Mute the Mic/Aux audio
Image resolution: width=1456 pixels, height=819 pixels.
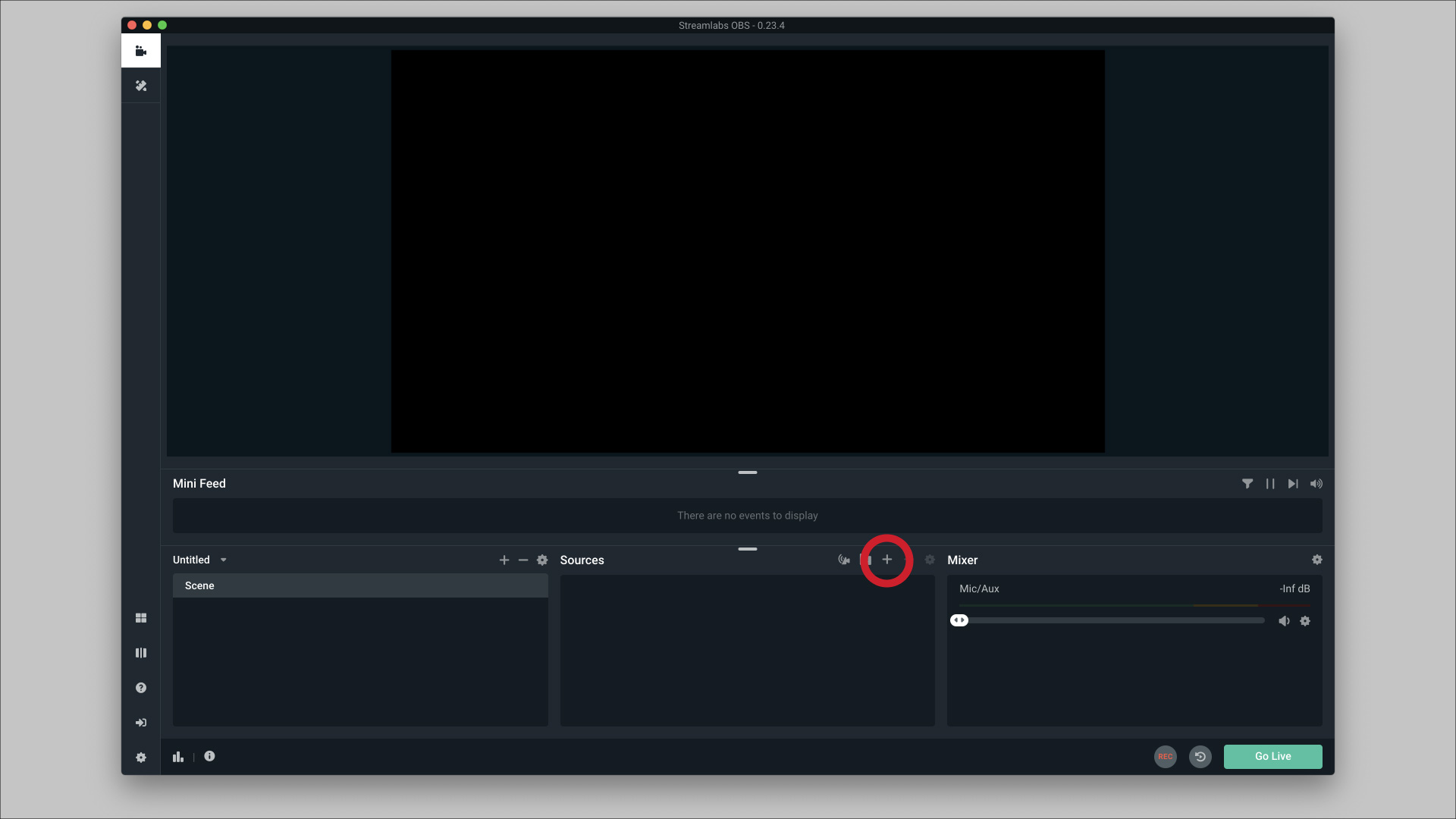click(x=1284, y=621)
